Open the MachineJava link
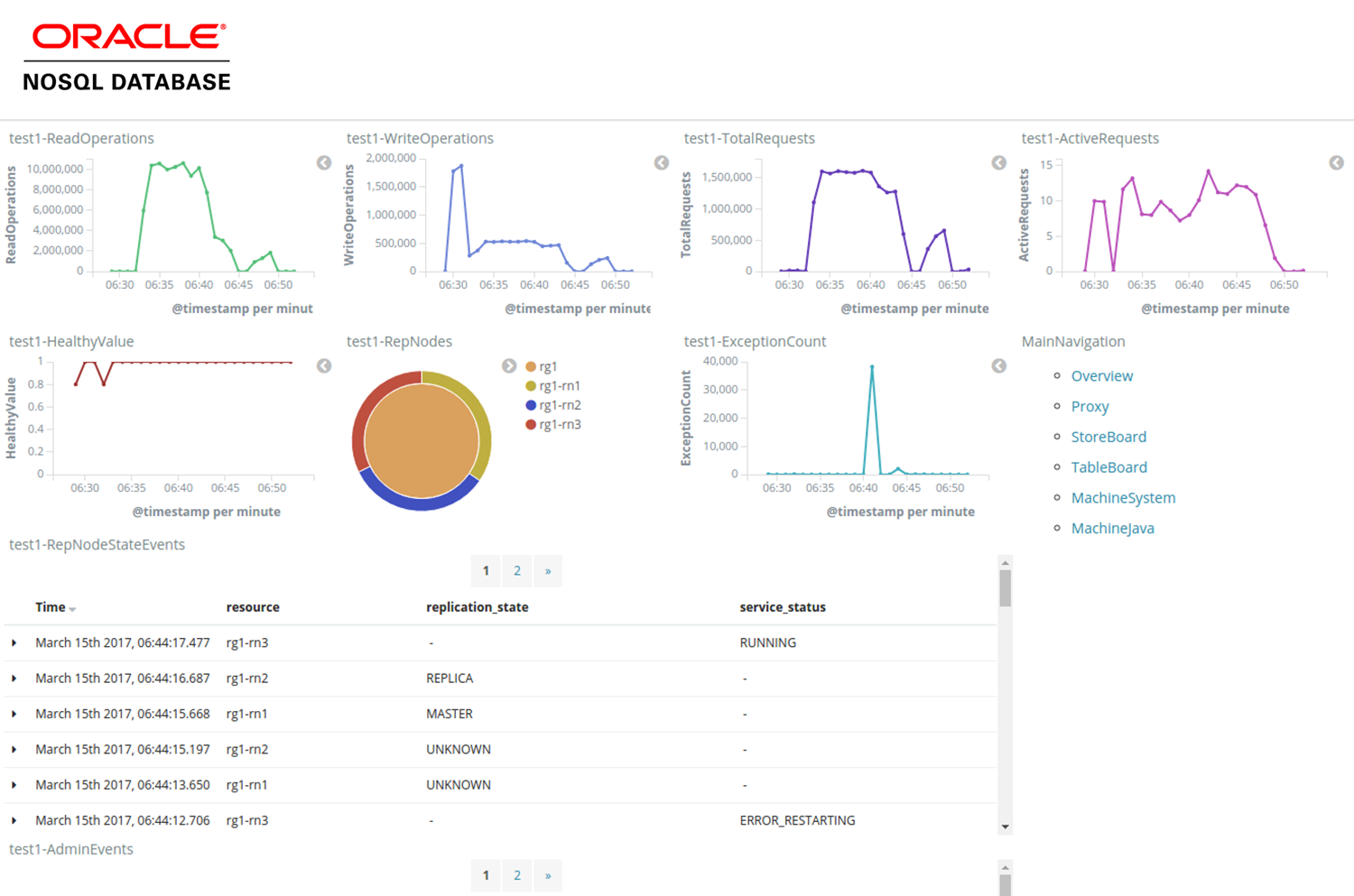1354x896 pixels. coord(1113,529)
